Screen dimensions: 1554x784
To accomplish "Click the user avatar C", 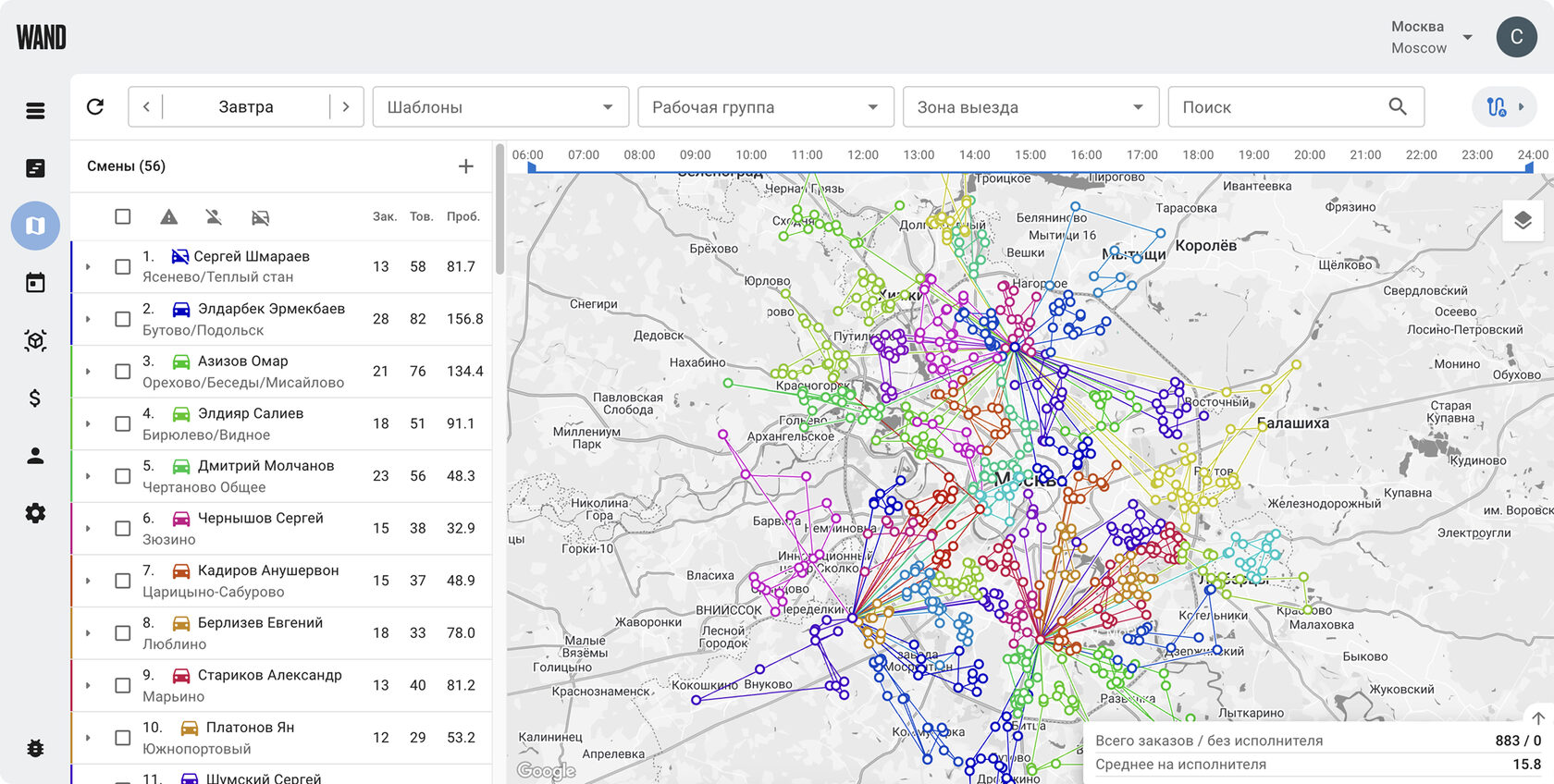I will coord(1517,37).
